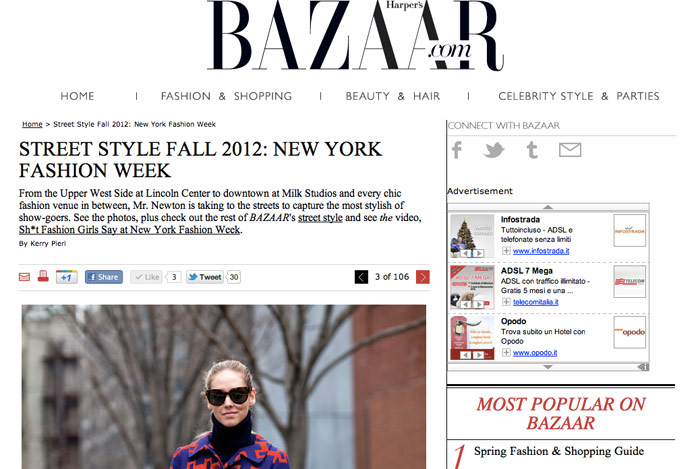Expand the plus box beside telecomitalia.it

[506, 302]
